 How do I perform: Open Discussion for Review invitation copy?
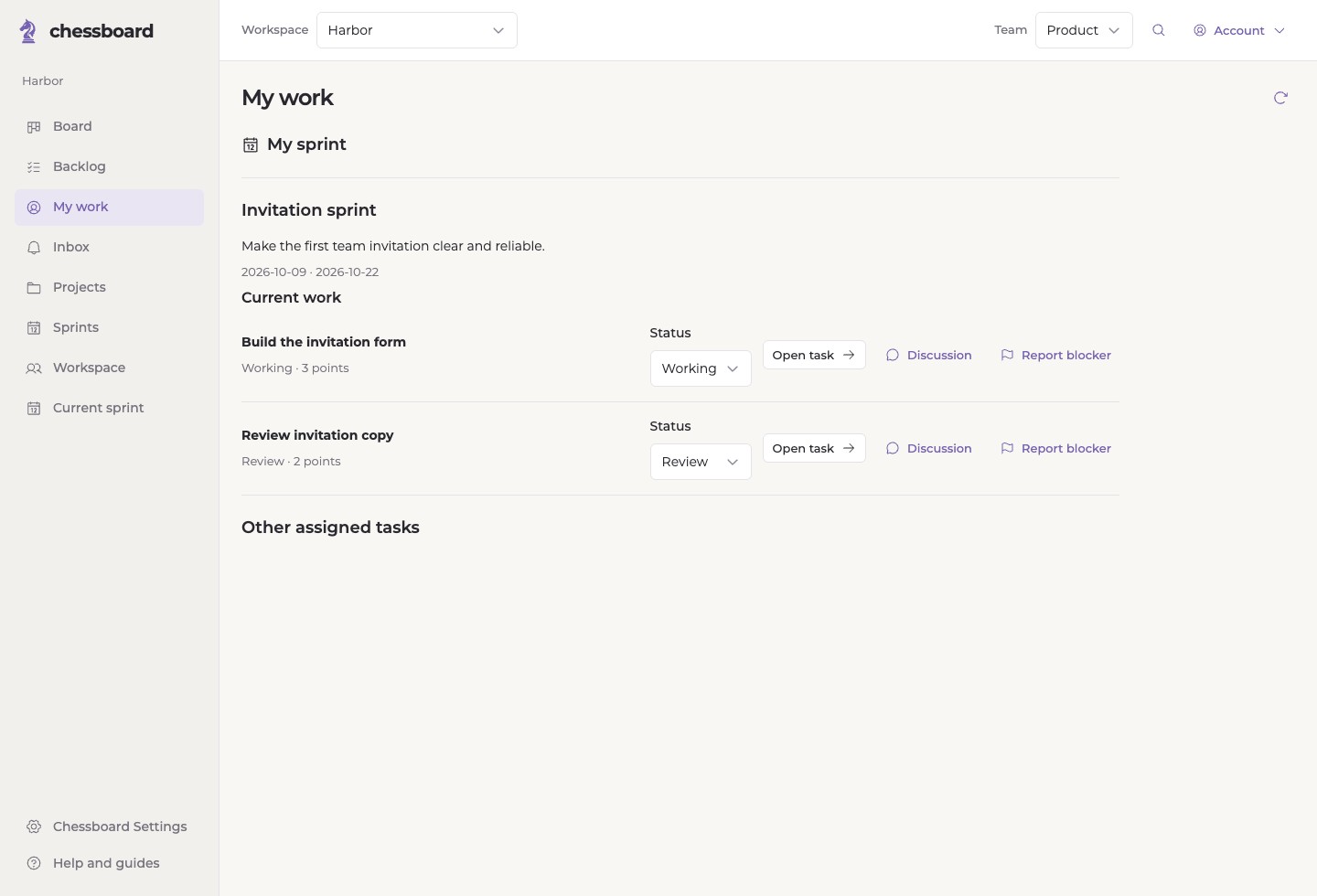(928, 448)
